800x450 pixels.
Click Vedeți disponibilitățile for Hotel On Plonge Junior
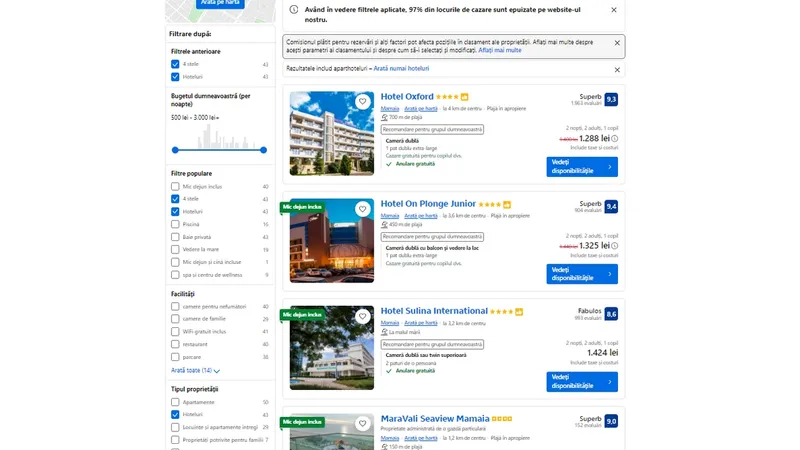coord(582,274)
